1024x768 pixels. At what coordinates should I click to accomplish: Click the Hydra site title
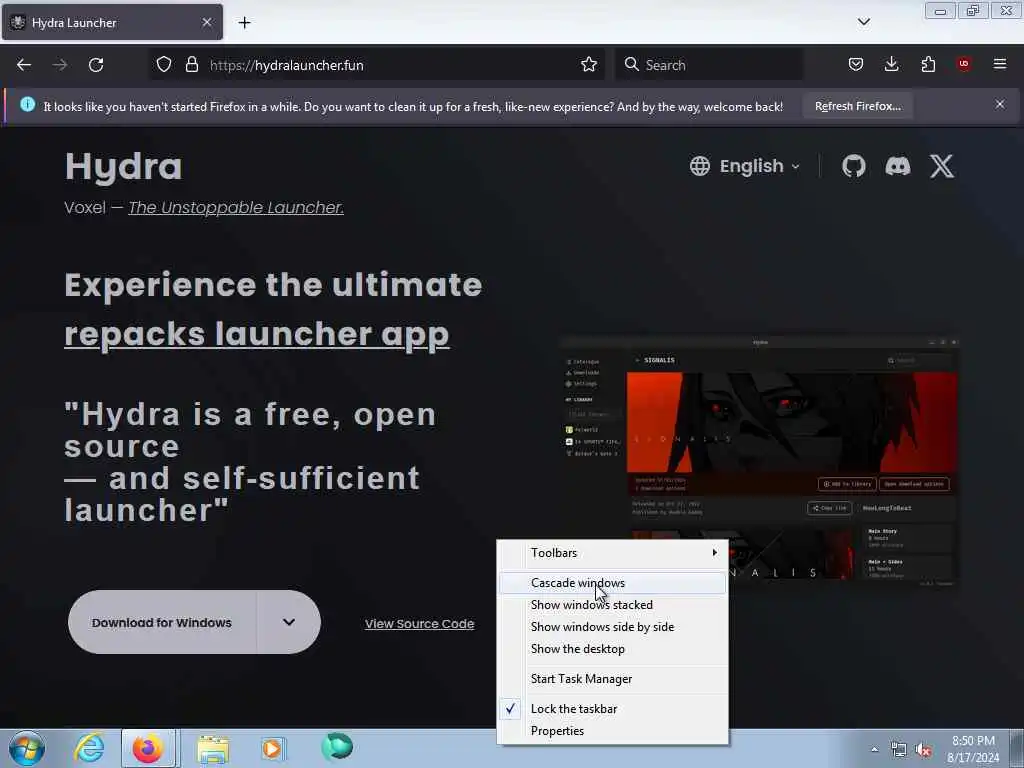pyautogui.click(x=123, y=167)
